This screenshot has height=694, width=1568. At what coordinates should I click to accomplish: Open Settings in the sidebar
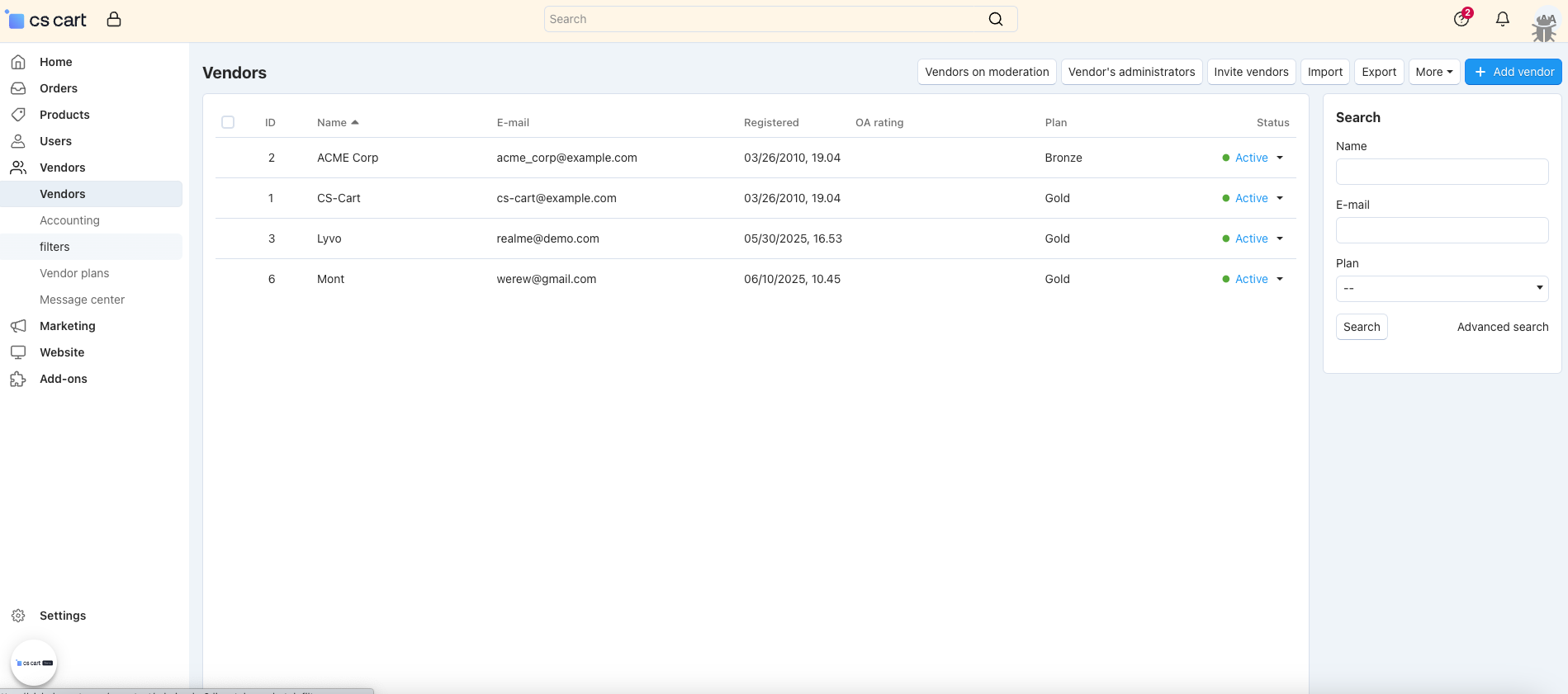tap(63, 616)
